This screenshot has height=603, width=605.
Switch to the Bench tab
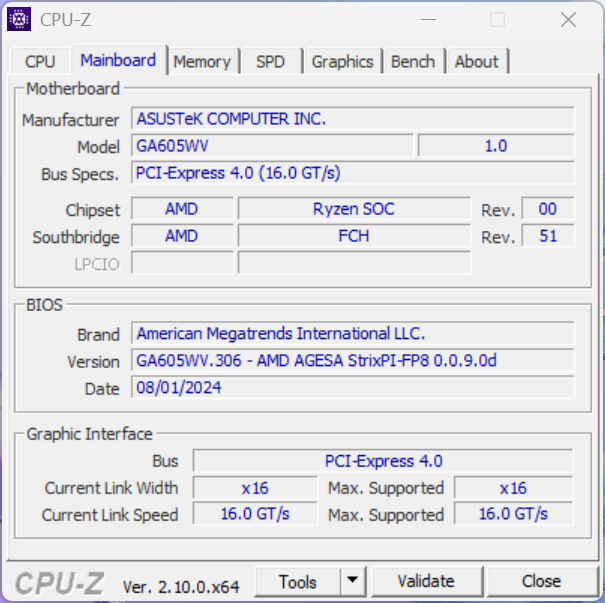[x=413, y=61]
